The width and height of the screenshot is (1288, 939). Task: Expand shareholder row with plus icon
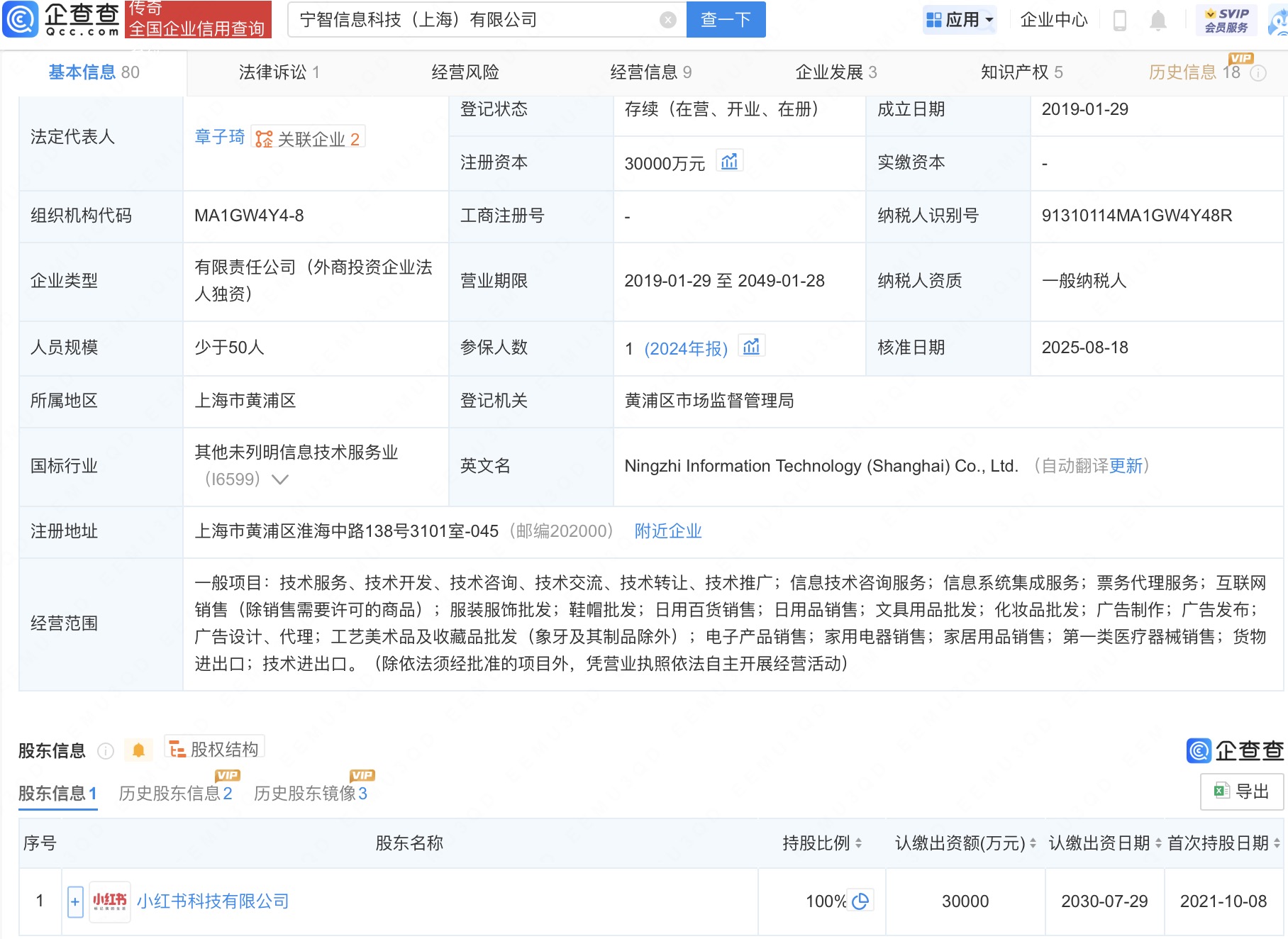point(75,901)
